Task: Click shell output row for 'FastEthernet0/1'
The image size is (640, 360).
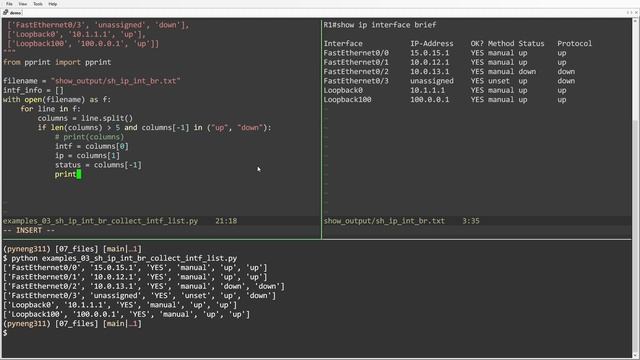Action: point(135,277)
